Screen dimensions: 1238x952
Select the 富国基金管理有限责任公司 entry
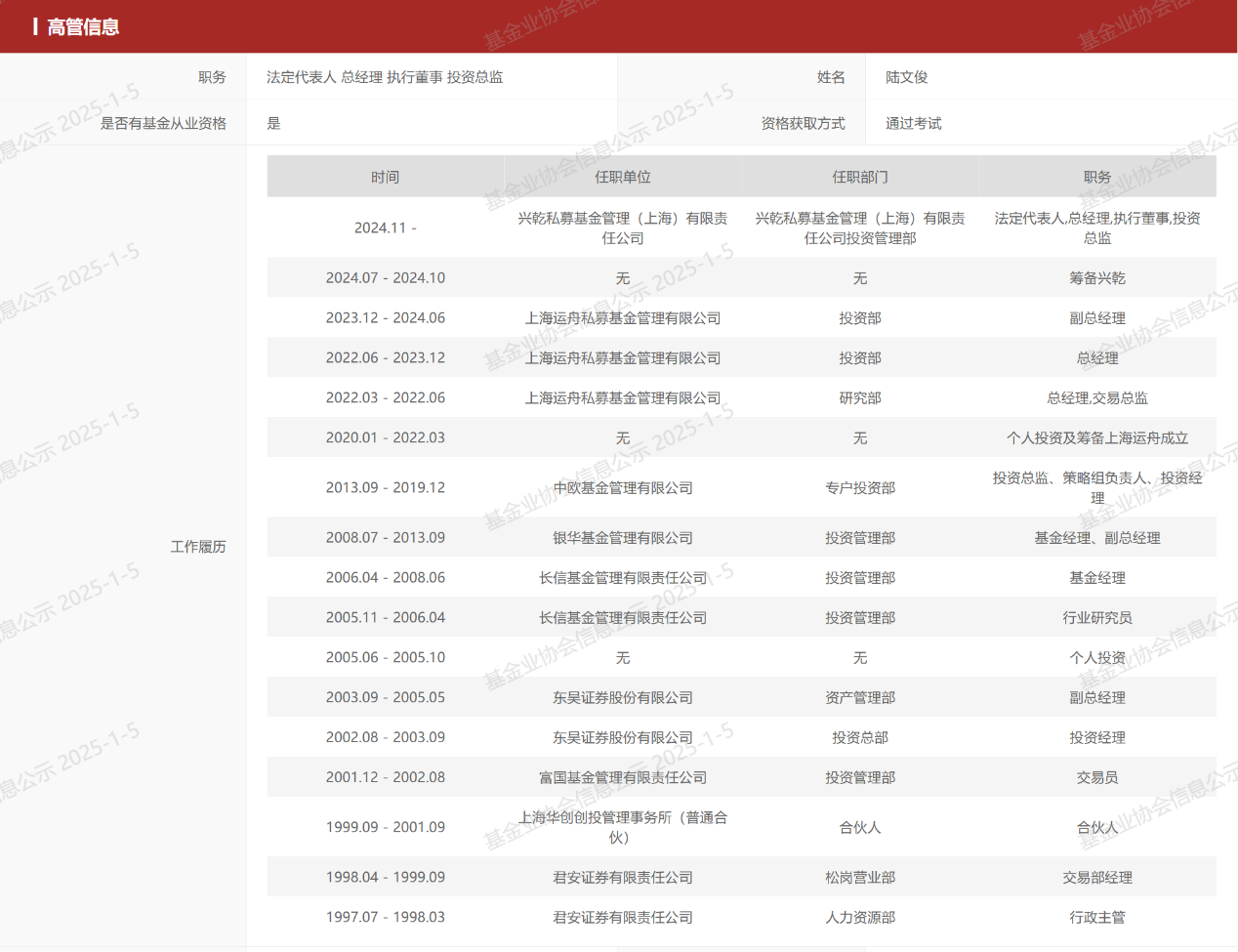[622, 778]
